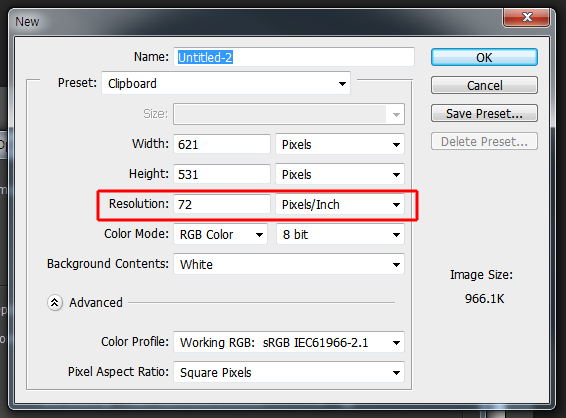Click the disabled Size dropdown arrow
Screen dimensions: 566x418
tap(396, 114)
